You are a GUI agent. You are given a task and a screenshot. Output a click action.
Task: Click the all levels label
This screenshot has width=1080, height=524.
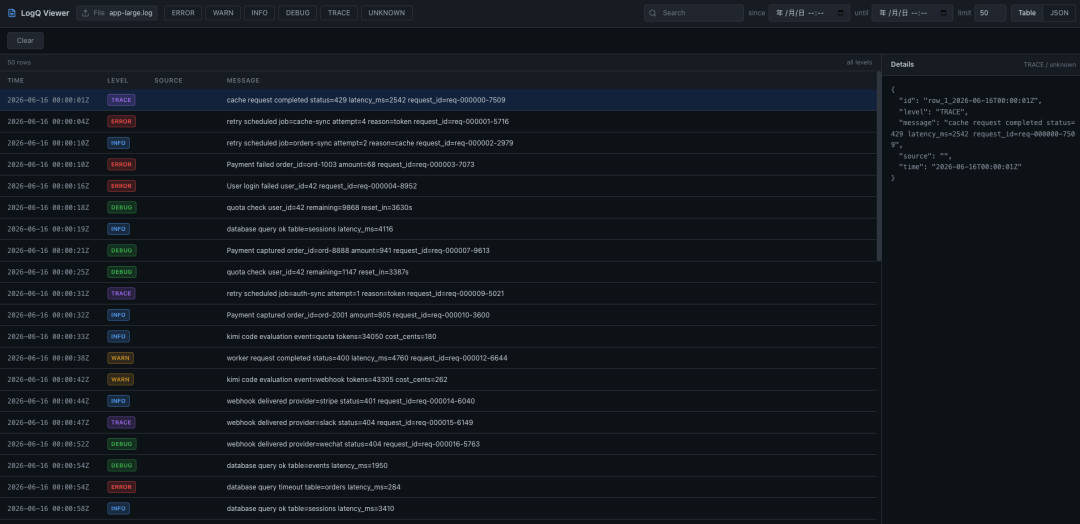coord(859,63)
